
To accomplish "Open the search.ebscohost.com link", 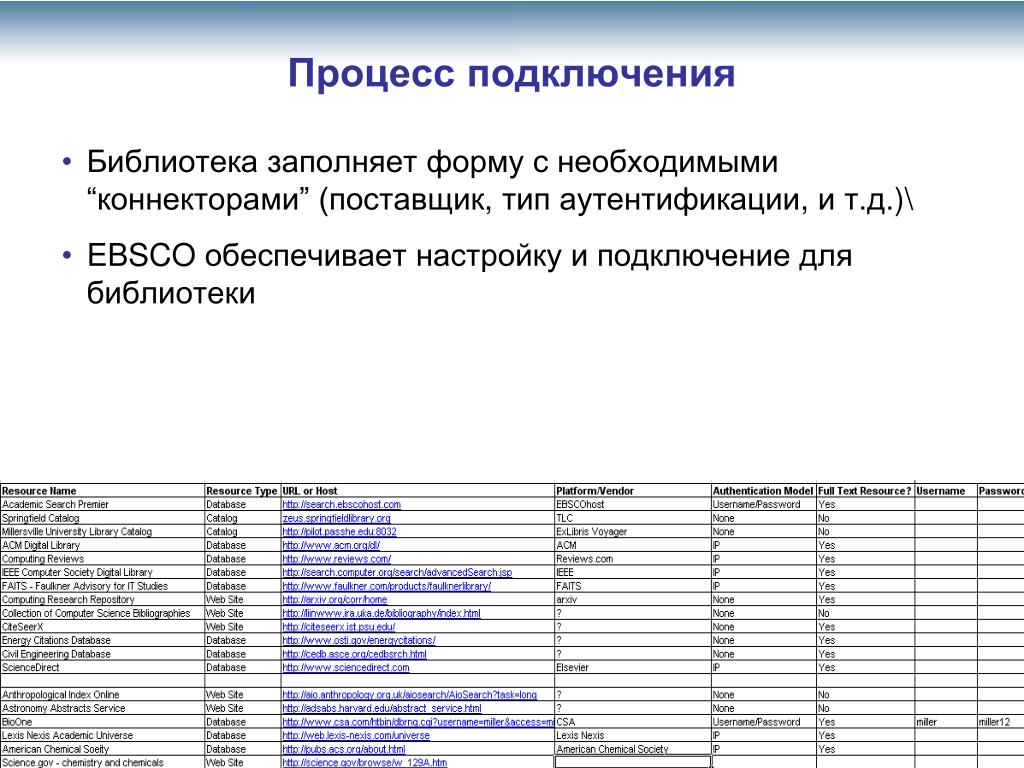I will click(342, 504).
